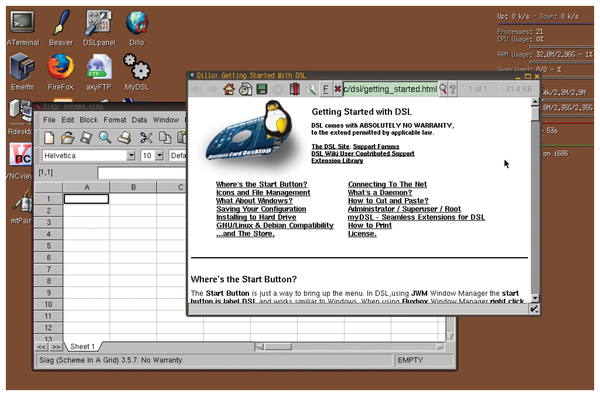Click column B header in Siag
This screenshot has height=396, width=600.
click(133, 187)
